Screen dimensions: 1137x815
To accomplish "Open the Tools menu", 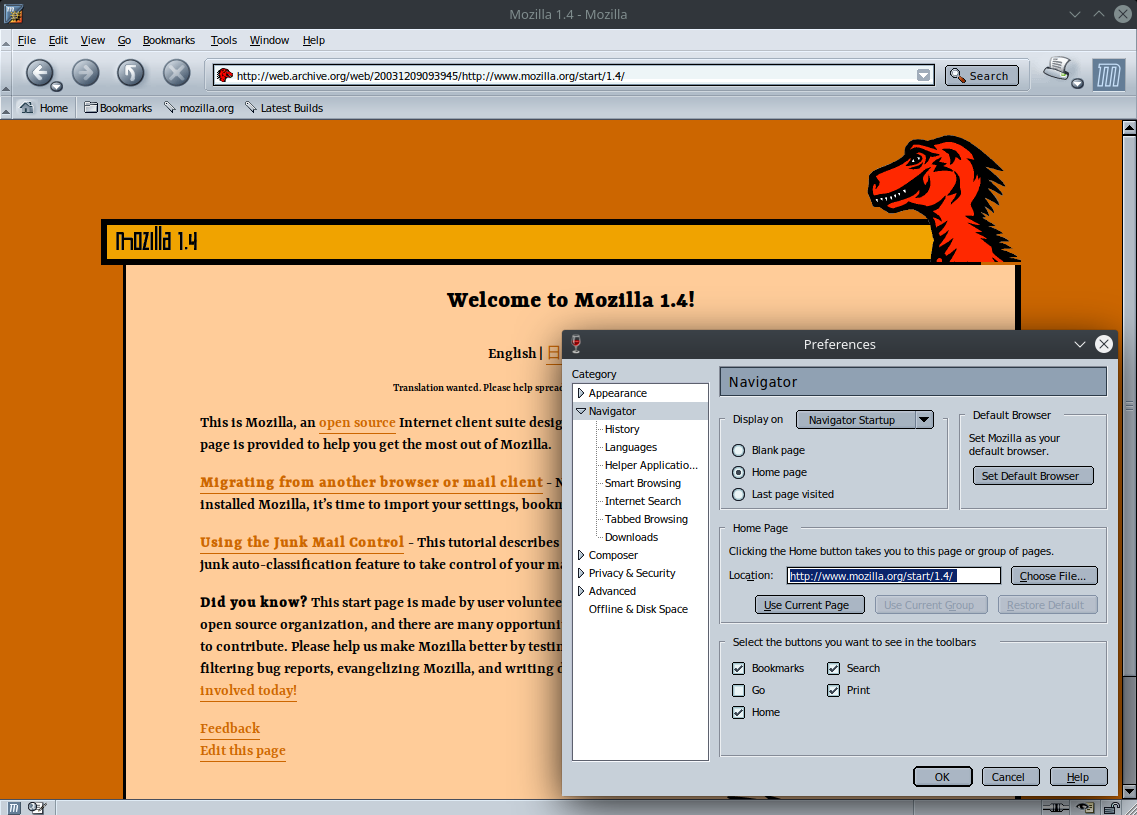I will pyautogui.click(x=223, y=41).
